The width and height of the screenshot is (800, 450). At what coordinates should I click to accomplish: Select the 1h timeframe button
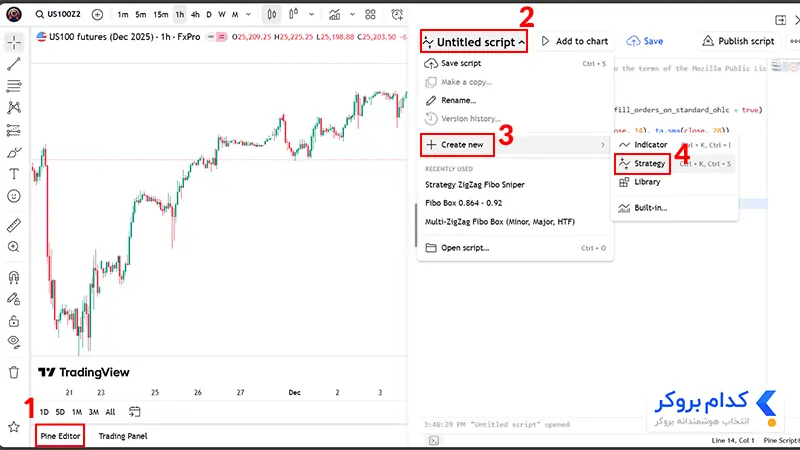(180, 15)
